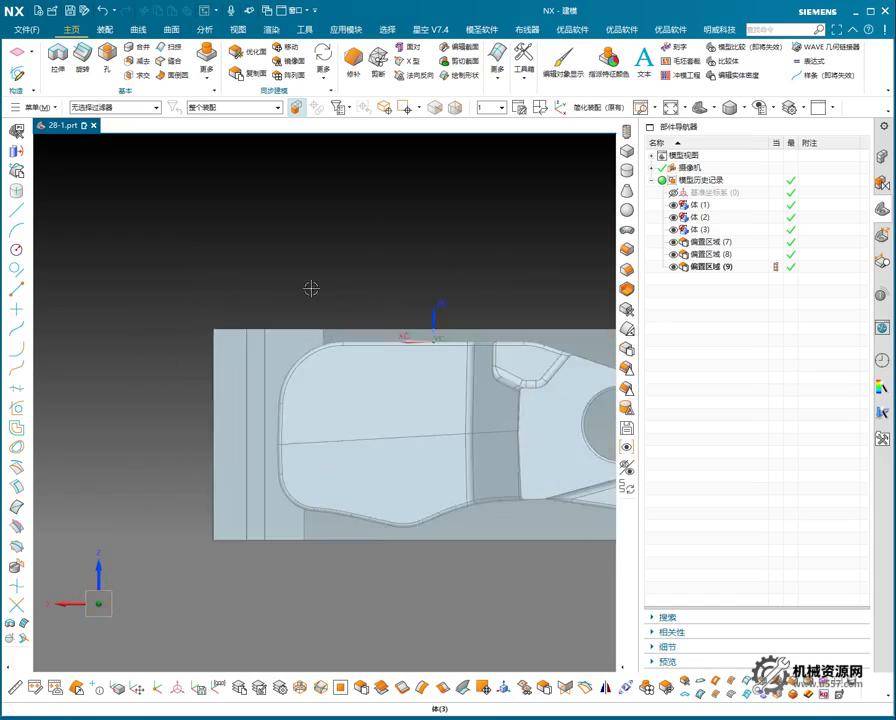Screen dimensions: 896x720
Task: Expand the 模型视图 tree node
Action: 651,156
